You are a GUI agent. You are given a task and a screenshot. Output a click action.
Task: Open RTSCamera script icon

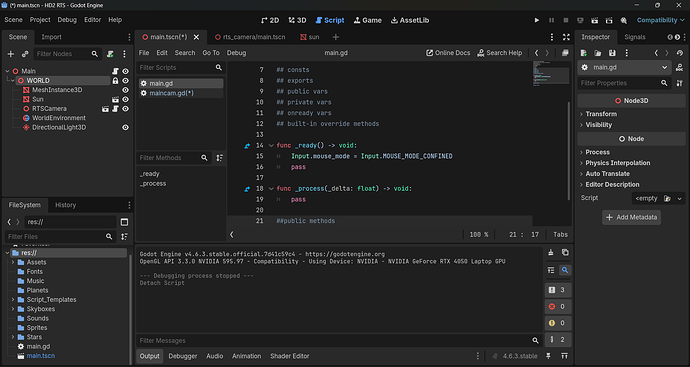[x=115, y=109]
